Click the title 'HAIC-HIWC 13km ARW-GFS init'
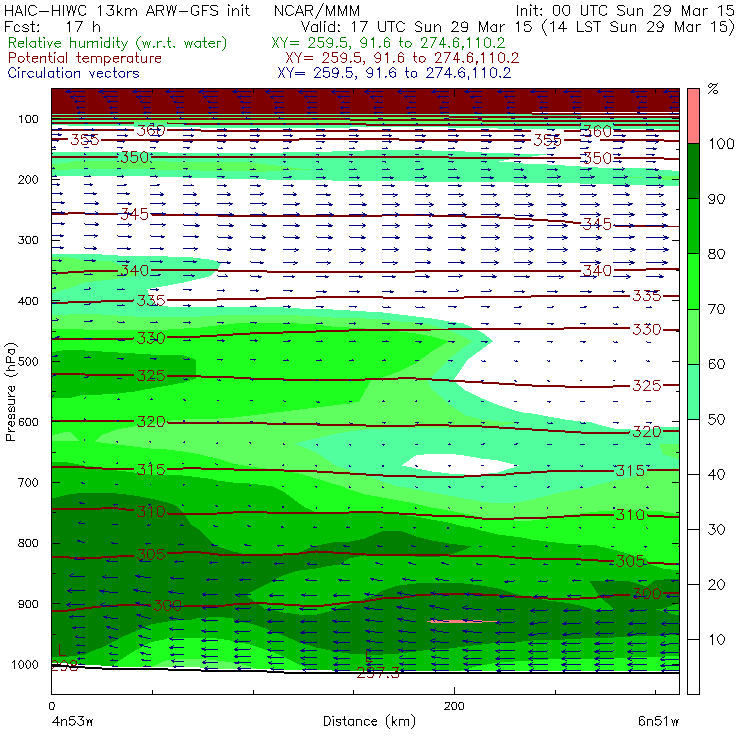740x740 pixels. point(127,10)
